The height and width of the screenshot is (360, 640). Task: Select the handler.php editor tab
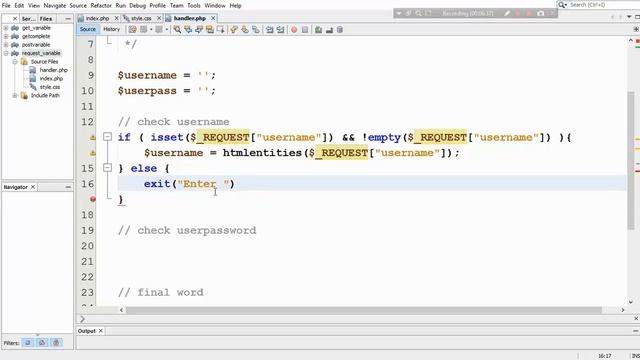coord(190,18)
